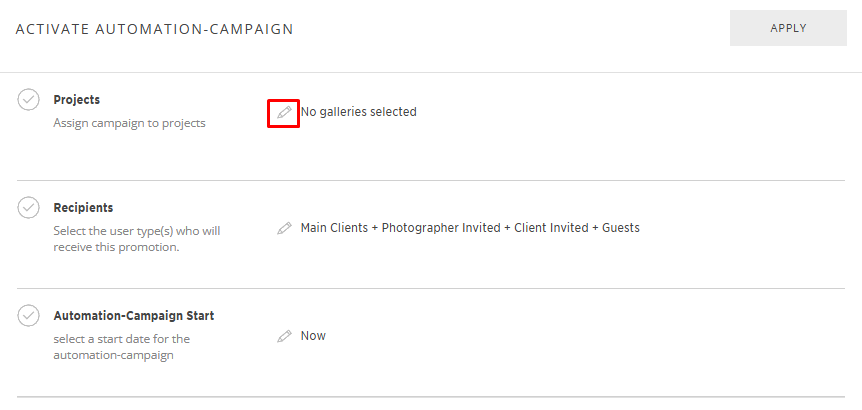Click the Recipients step checkmark circle
Viewport: 862px width, 410px height.
(29, 208)
